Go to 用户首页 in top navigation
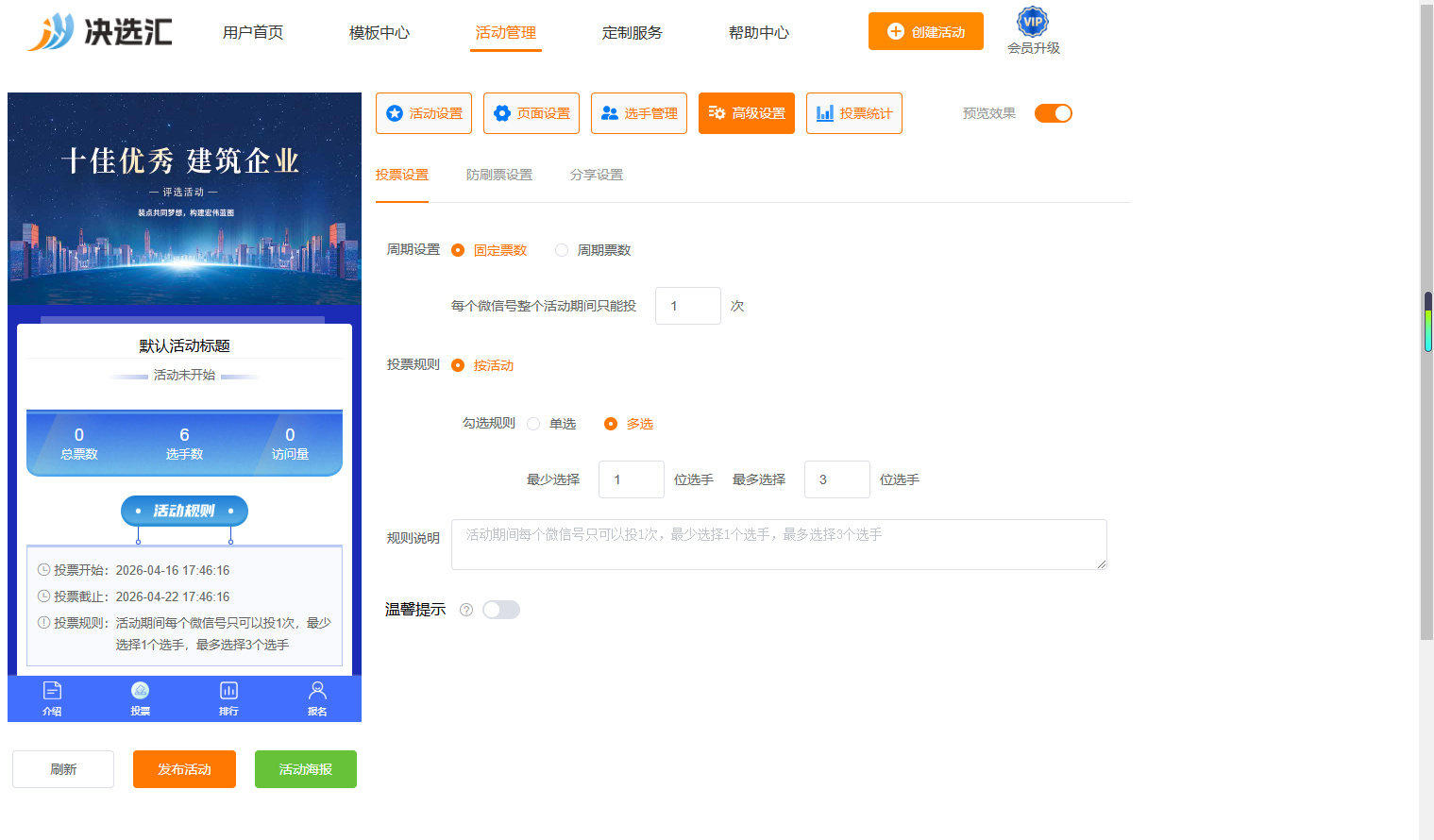 point(253,32)
